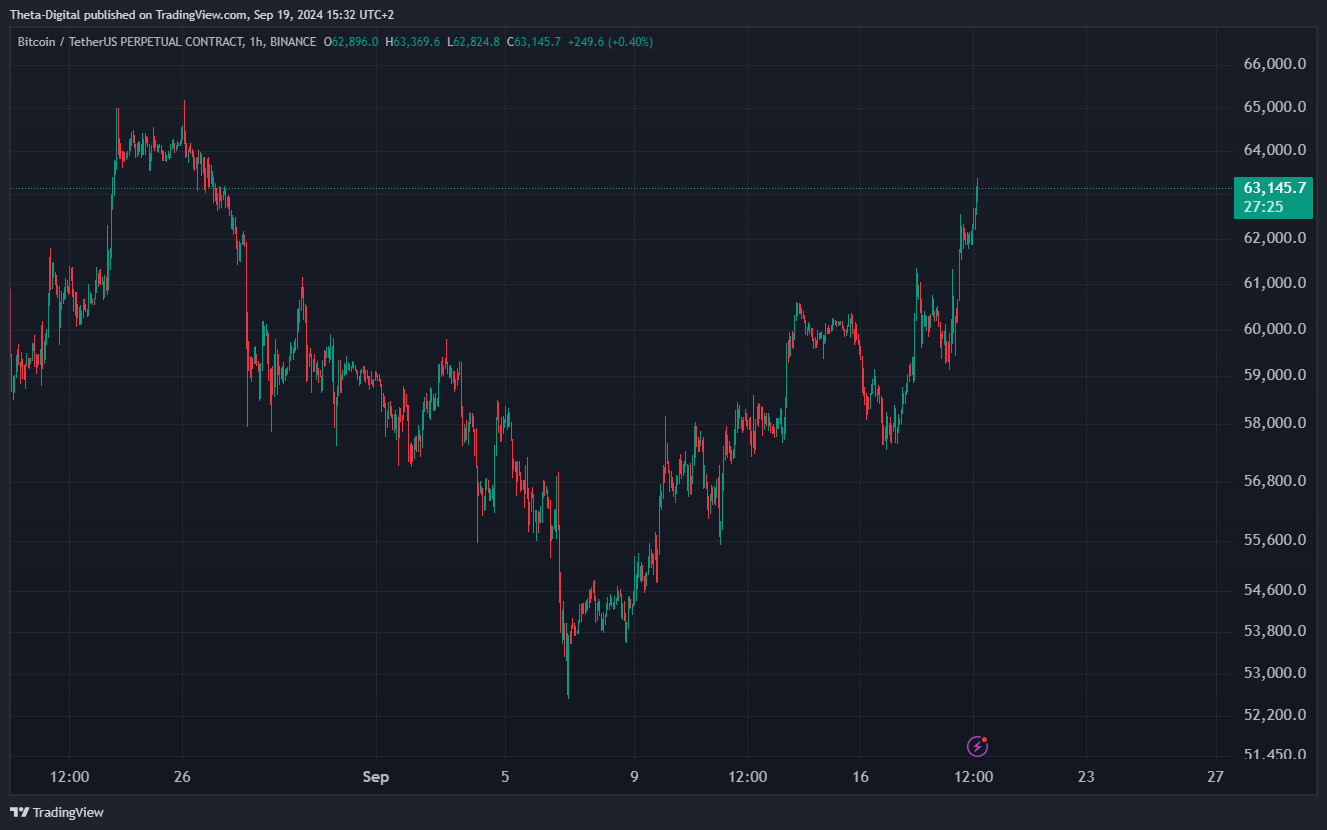Image resolution: width=1327 pixels, height=830 pixels.
Task: Click the Sep label on time axis
Action: click(x=376, y=777)
